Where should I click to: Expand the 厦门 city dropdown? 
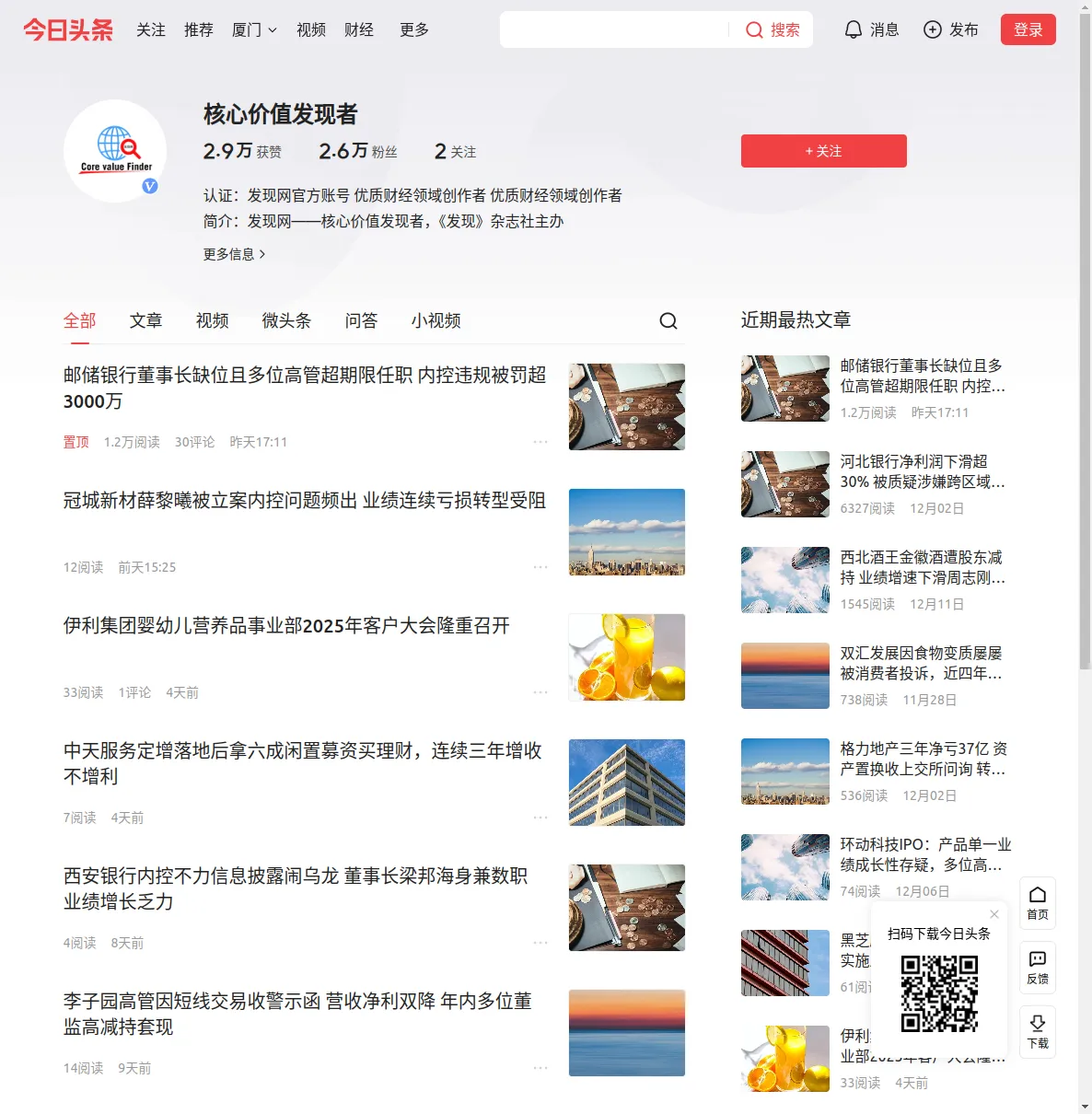(254, 29)
